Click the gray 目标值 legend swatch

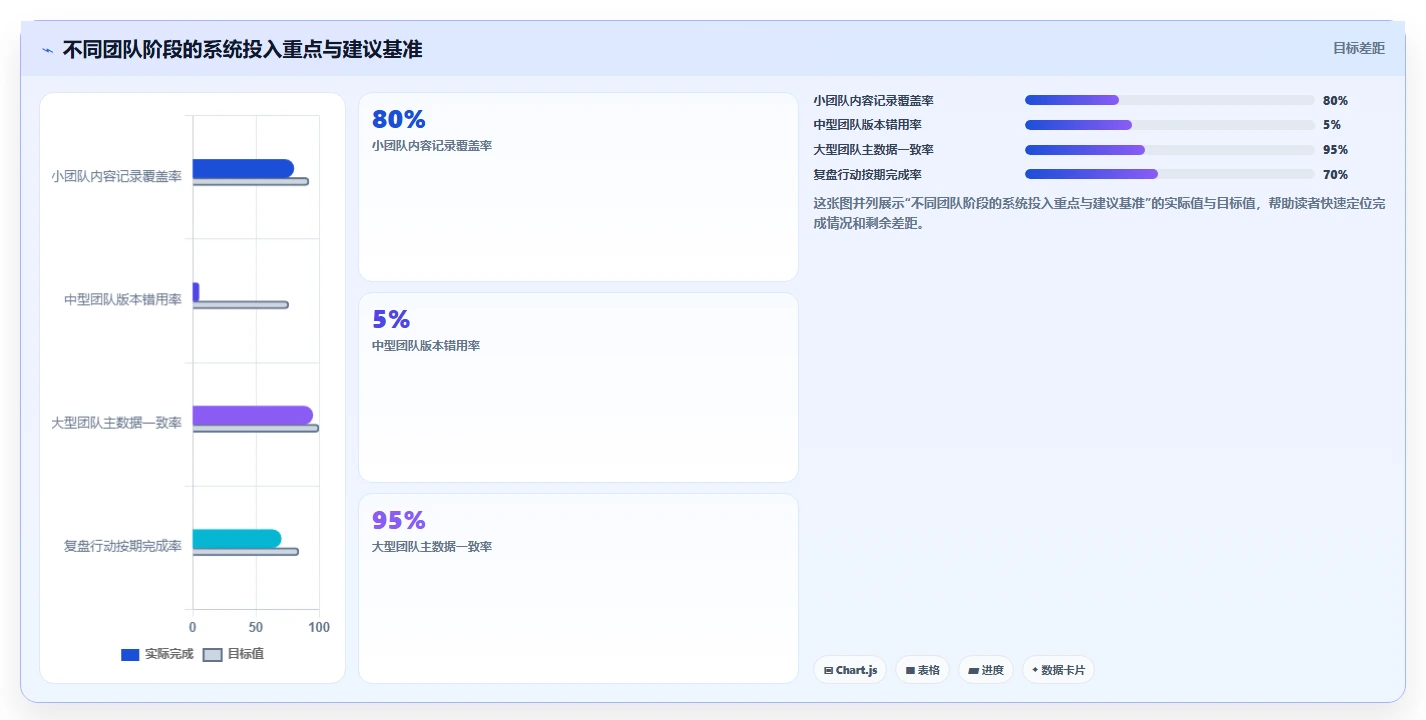tap(213, 655)
